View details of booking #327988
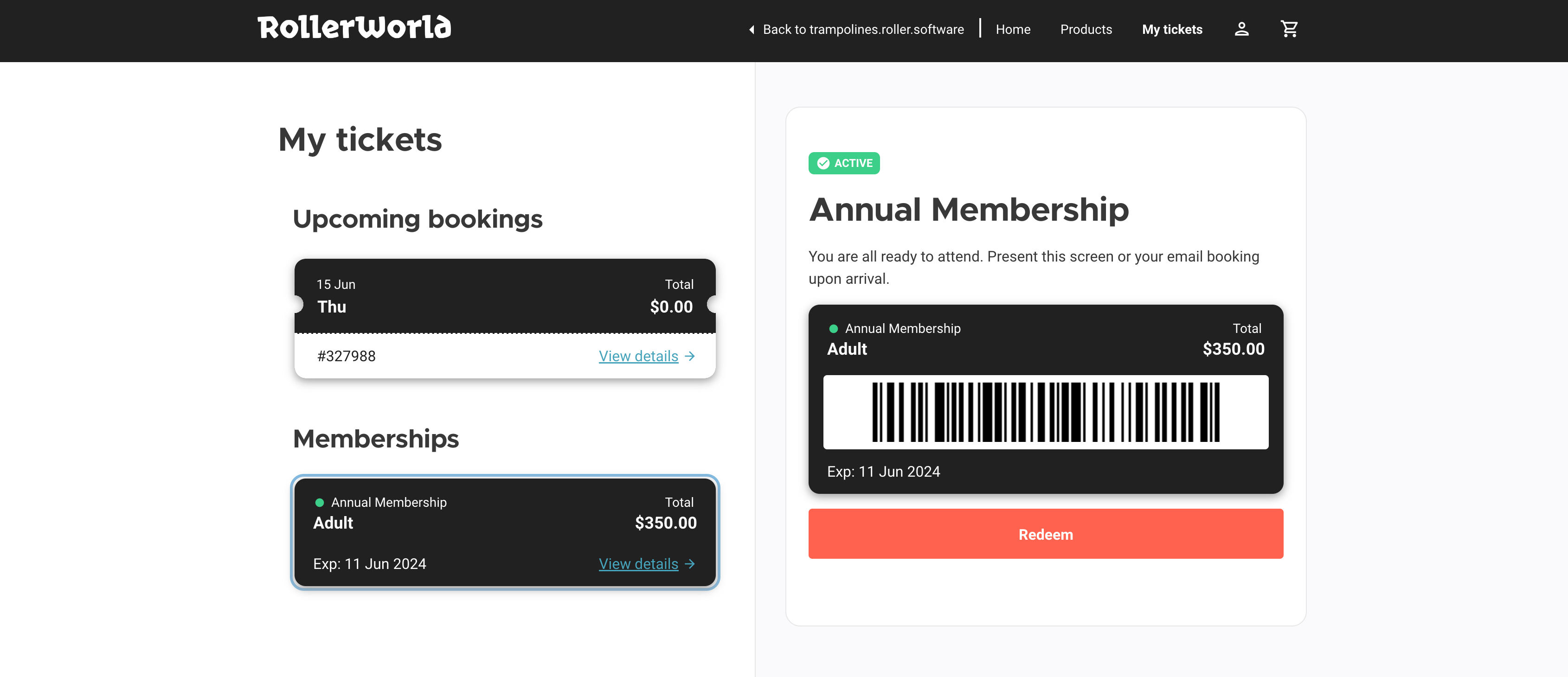 pos(638,357)
